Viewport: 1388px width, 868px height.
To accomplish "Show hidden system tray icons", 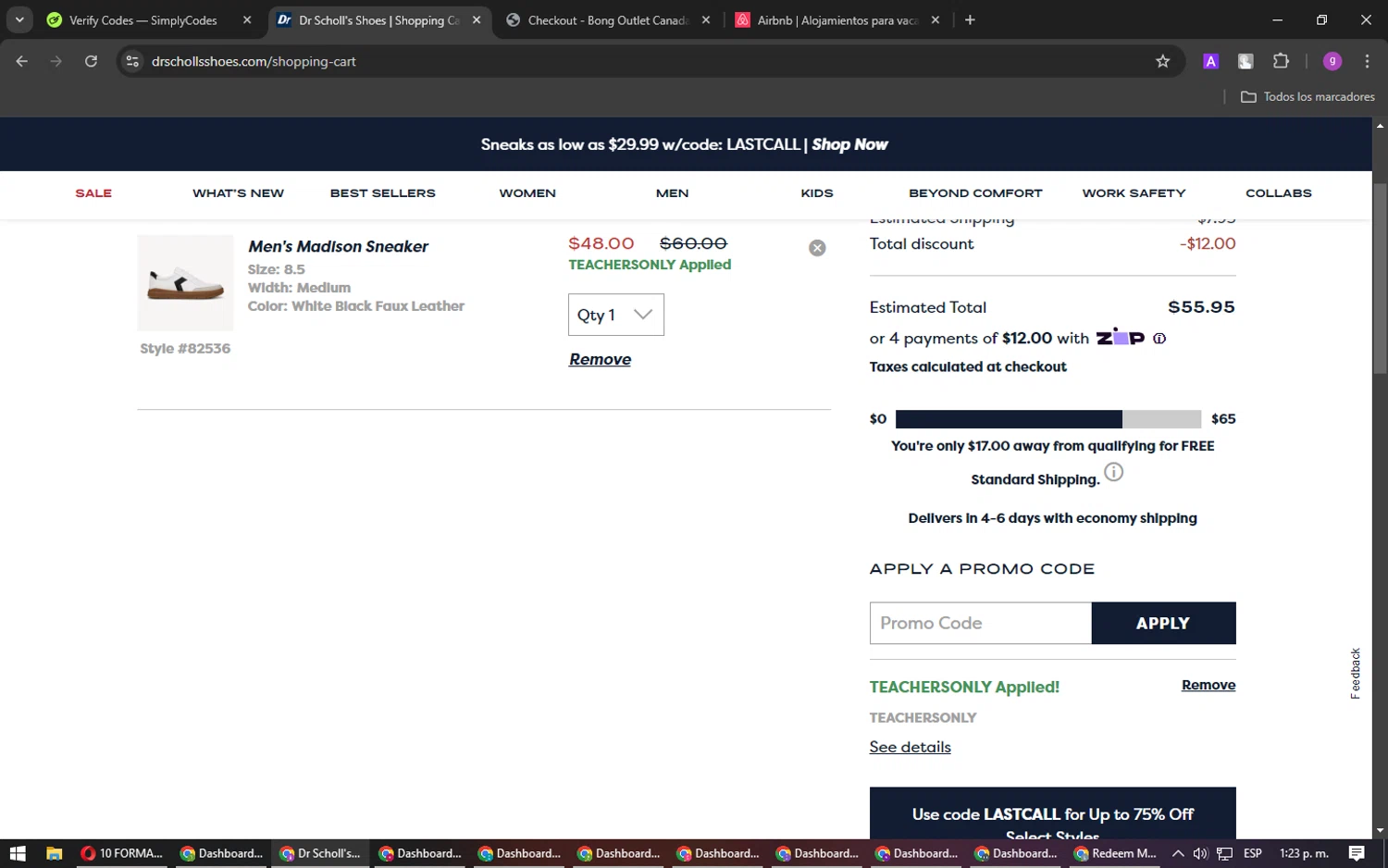I will pos(1178,853).
